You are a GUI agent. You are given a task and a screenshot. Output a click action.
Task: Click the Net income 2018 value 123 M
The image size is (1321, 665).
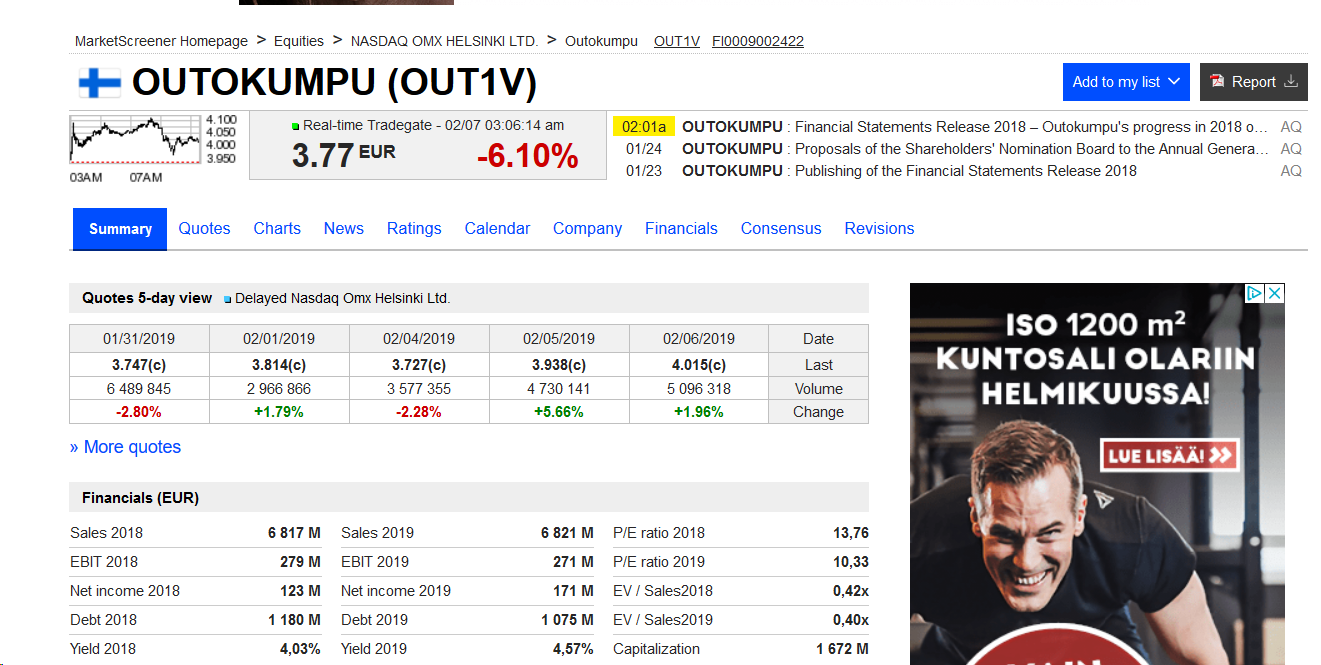point(300,591)
